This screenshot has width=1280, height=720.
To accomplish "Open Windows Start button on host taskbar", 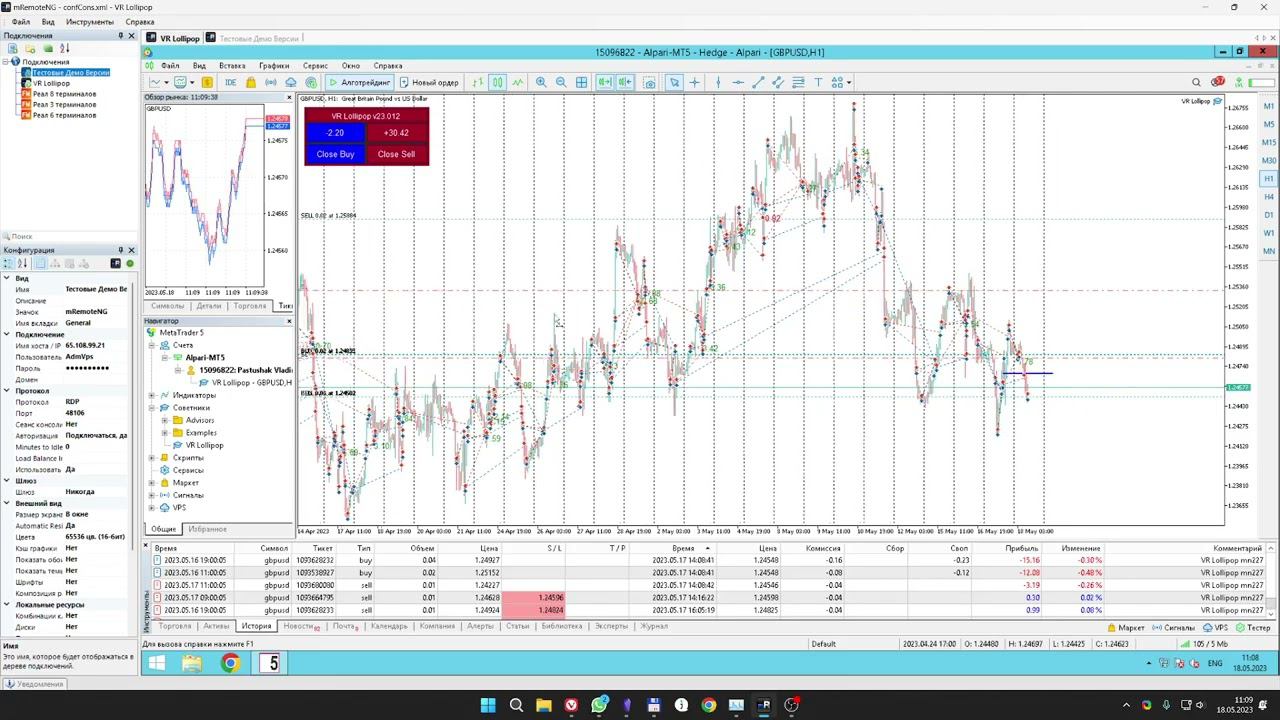I will click(488, 705).
